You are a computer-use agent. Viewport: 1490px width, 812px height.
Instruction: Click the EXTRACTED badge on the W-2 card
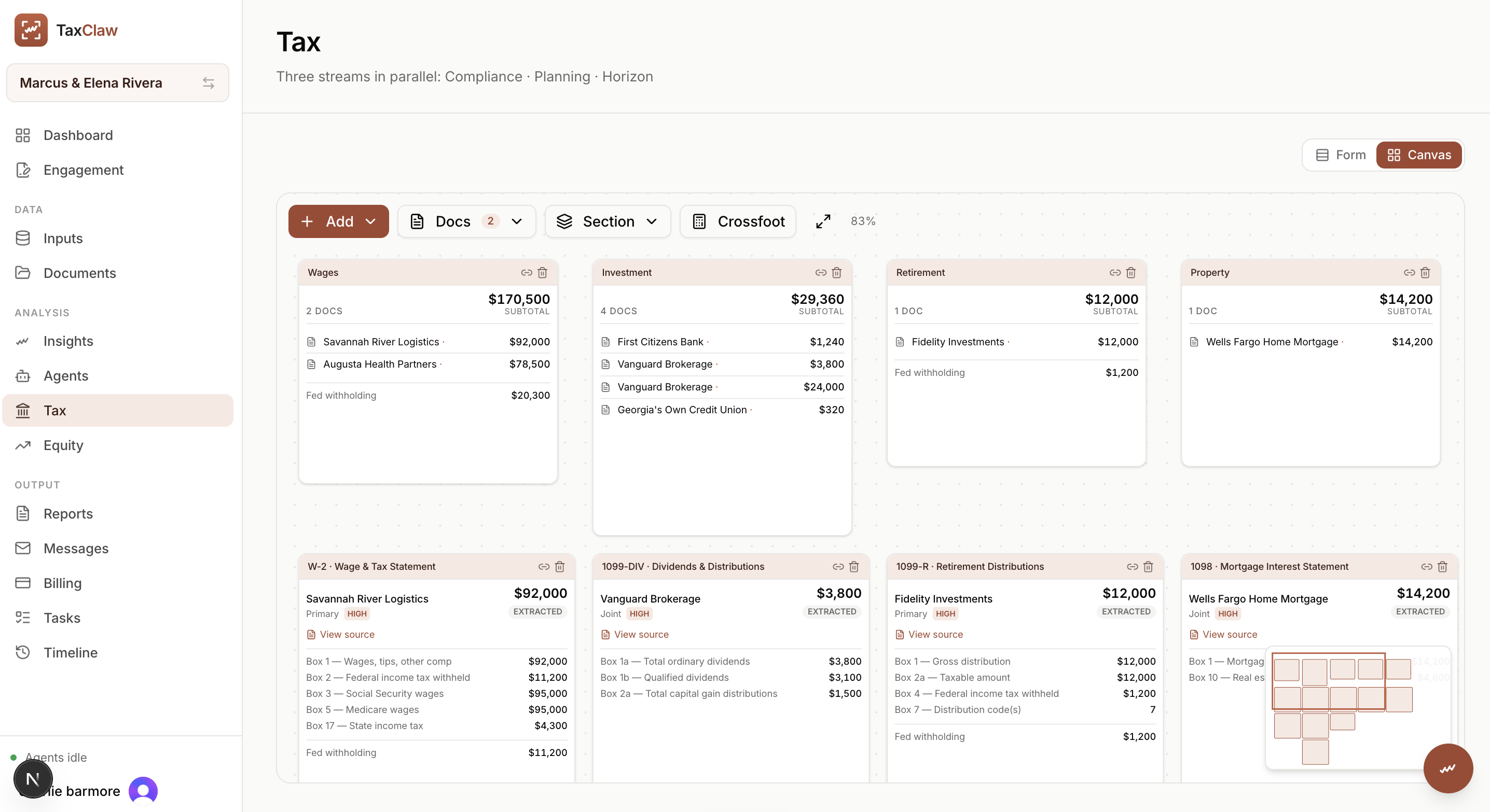[537, 611]
